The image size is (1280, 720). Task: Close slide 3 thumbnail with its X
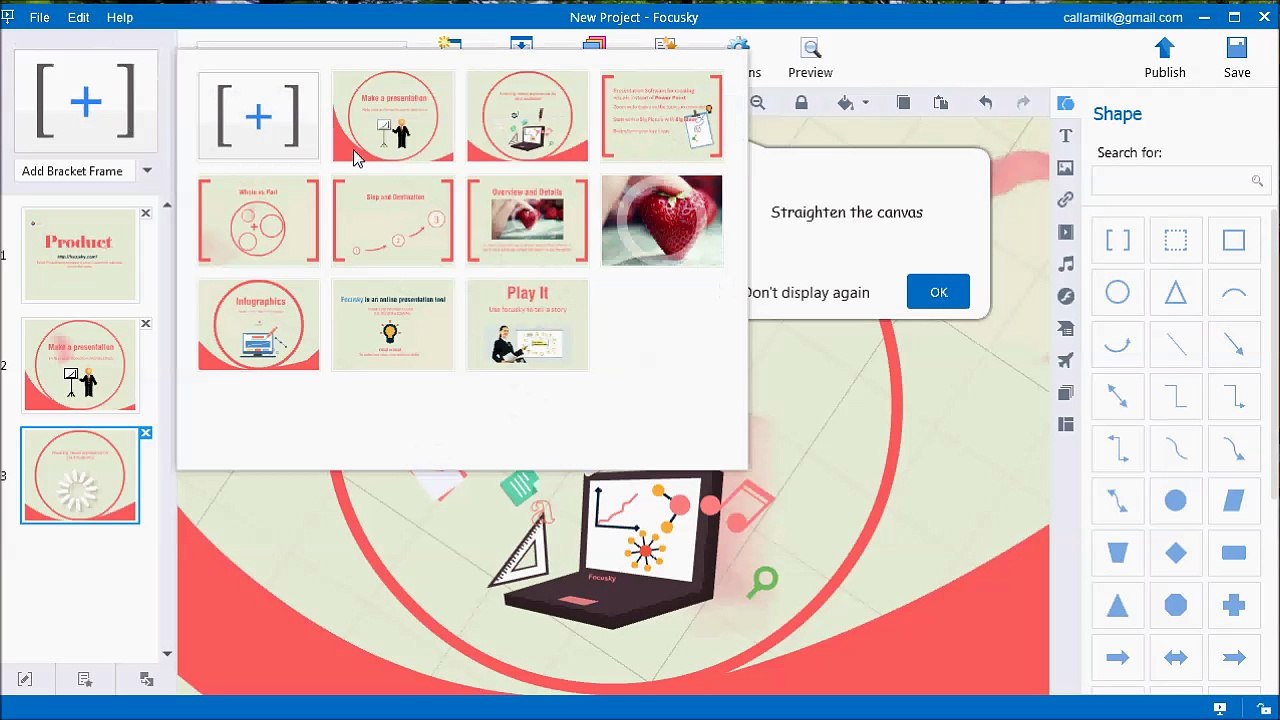click(x=145, y=433)
